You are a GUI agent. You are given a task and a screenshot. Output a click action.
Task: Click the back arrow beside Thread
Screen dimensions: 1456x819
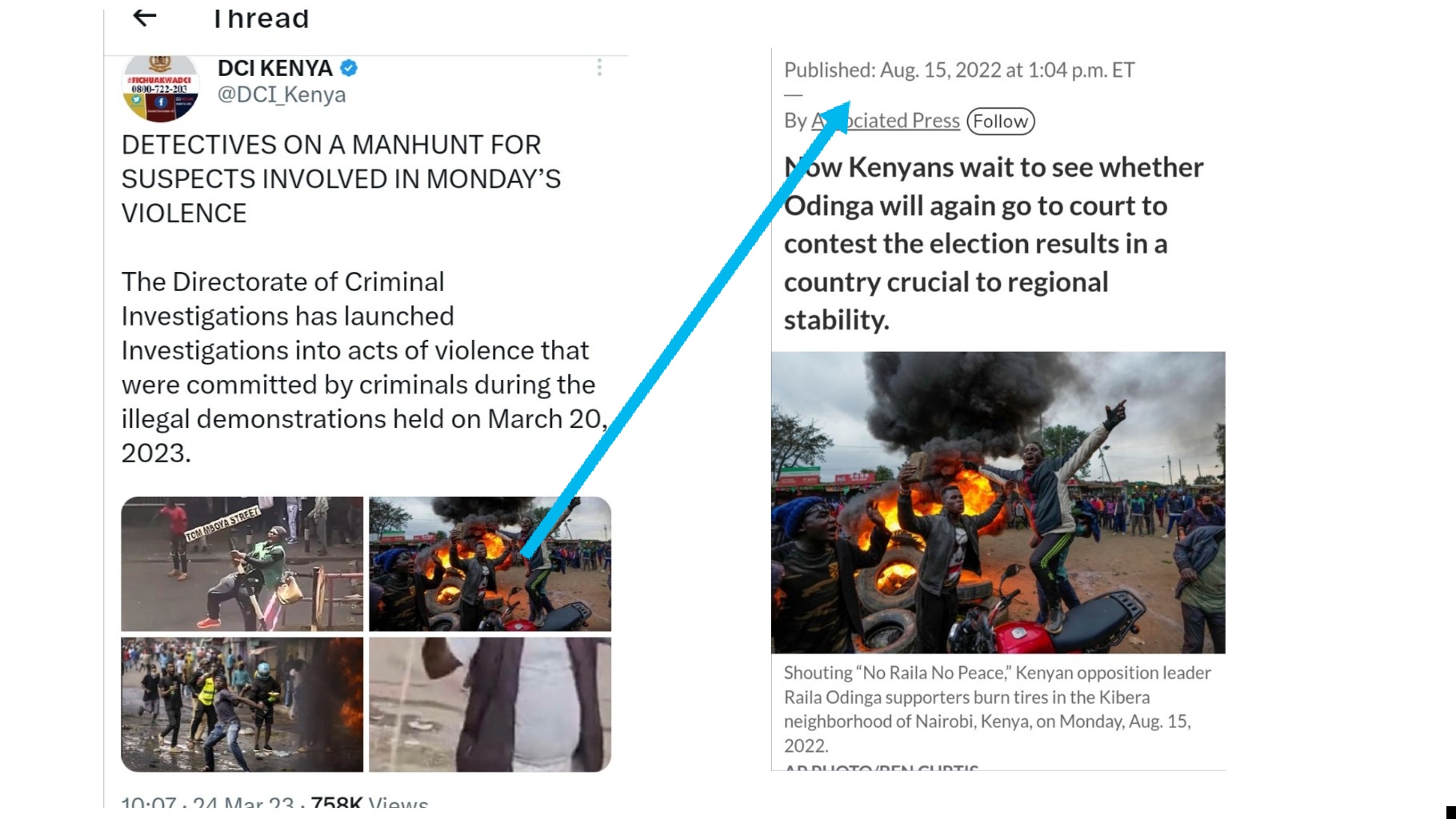[144, 17]
